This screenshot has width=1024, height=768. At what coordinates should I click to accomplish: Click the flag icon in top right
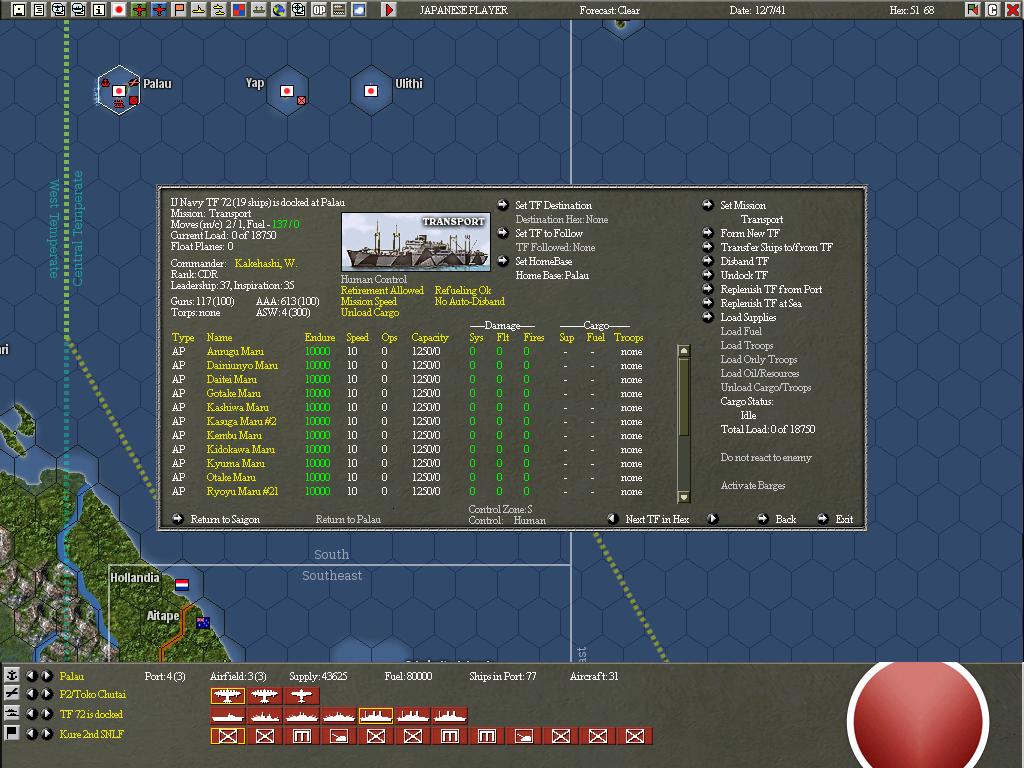pyautogui.click(x=972, y=10)
